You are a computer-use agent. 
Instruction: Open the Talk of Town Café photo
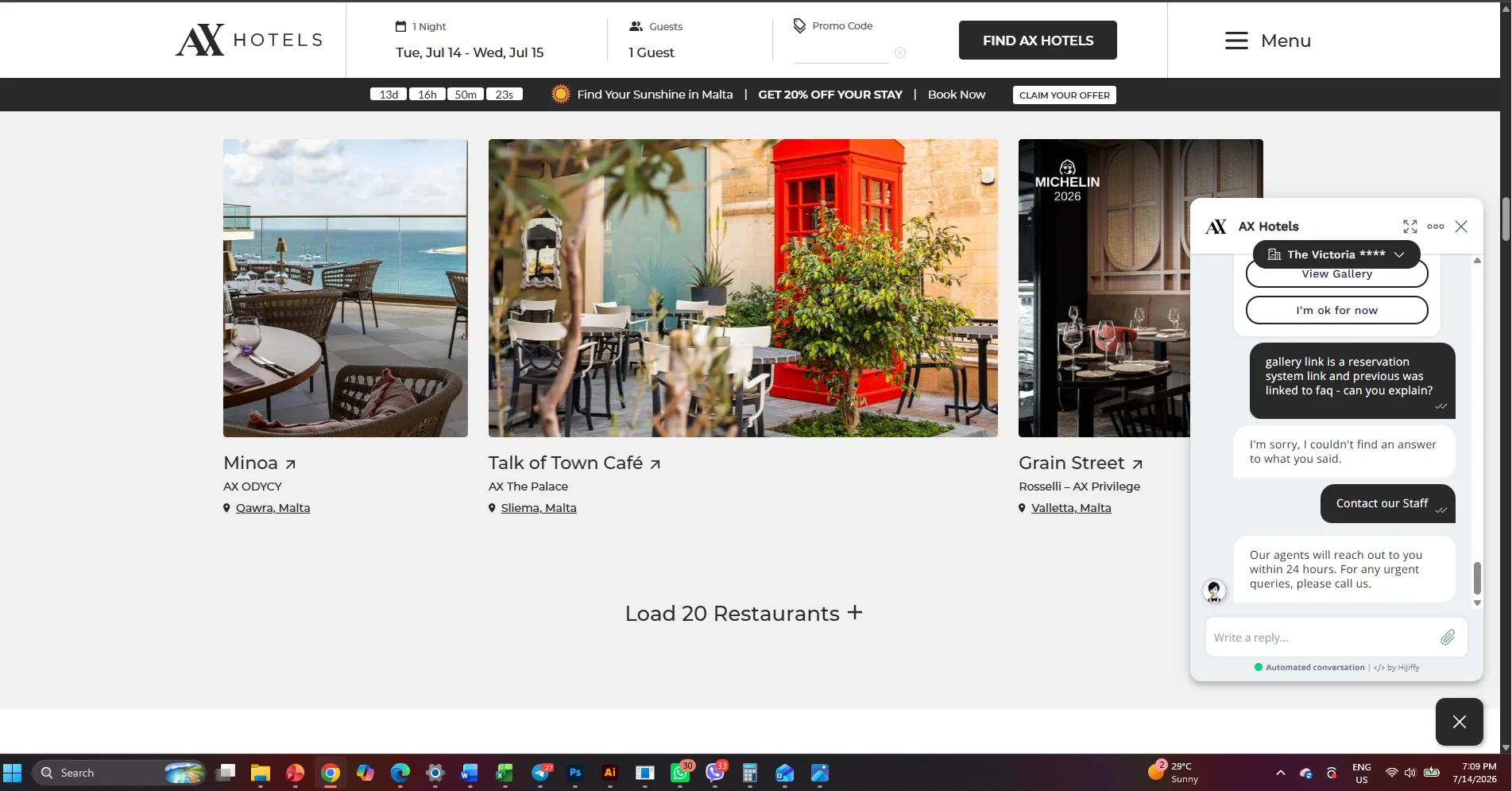coord(743,288)
